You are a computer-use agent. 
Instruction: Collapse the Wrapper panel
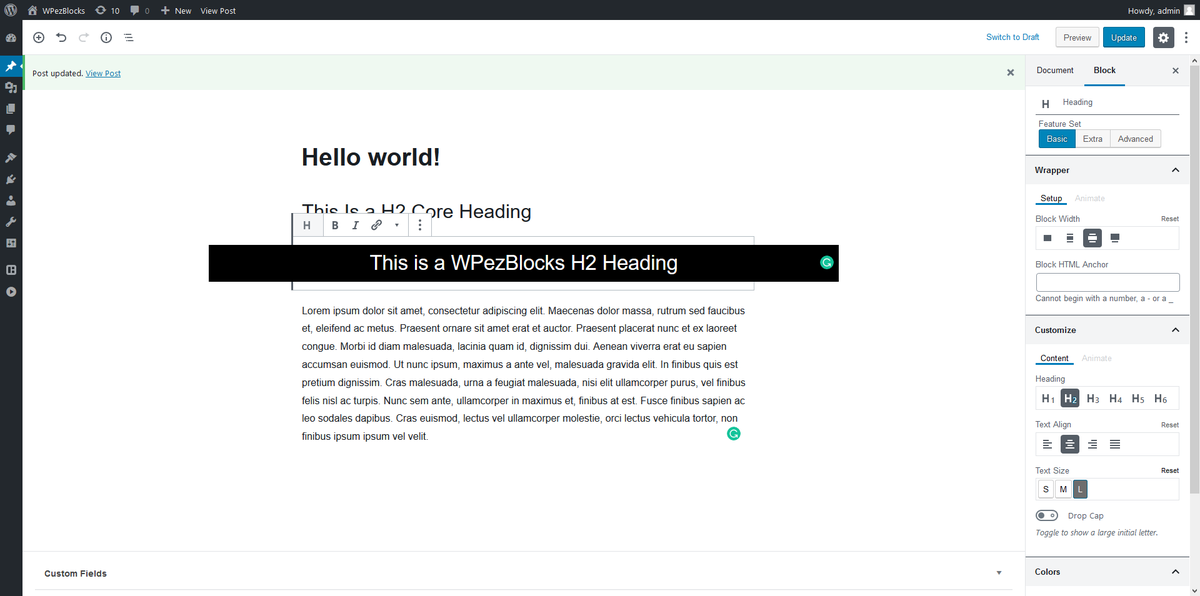tap(1175, 170)
